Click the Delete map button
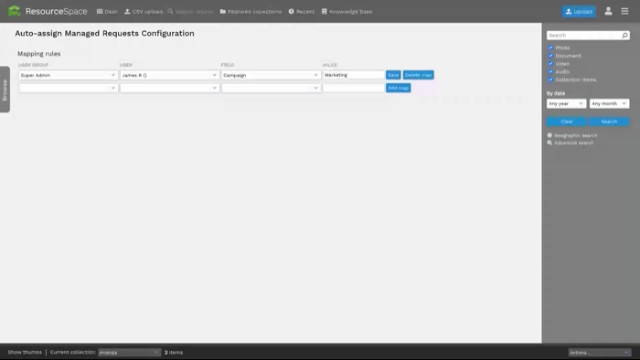The height and width of the screenshot is (360, 640). [418, 75]
